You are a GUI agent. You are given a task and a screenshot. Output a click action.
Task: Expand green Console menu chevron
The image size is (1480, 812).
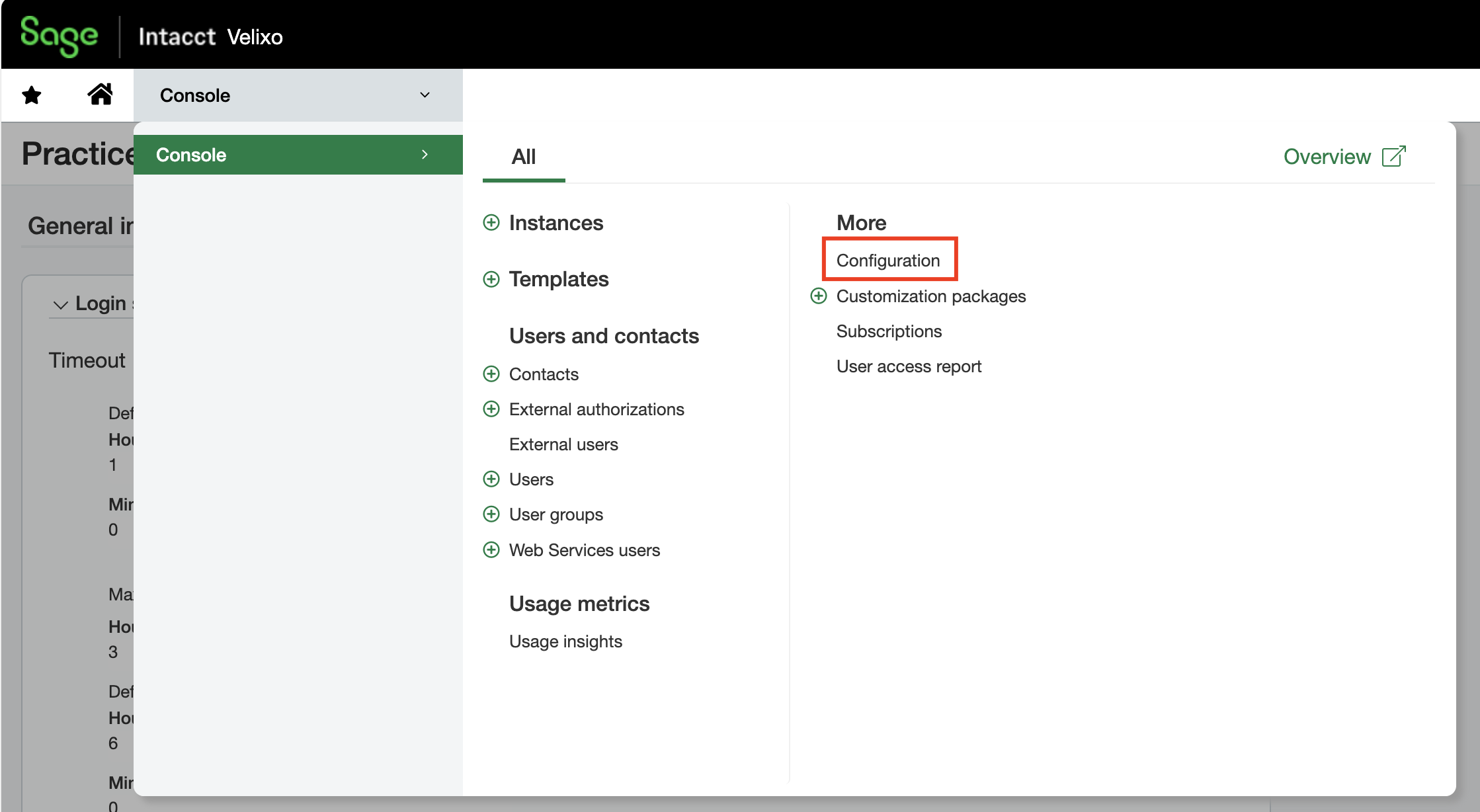425,155
